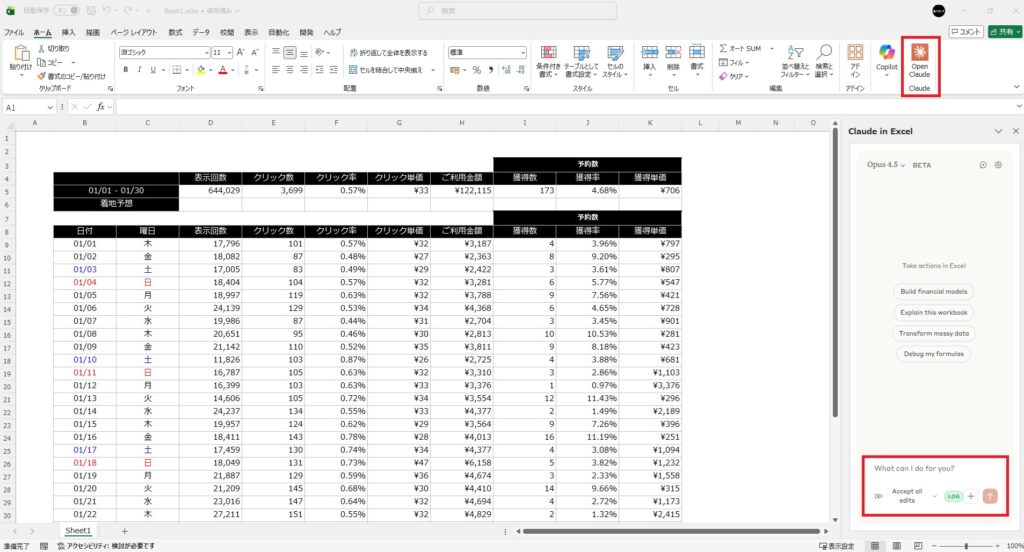Viewport: 1024px width, 552px height.
Task: Open the font name dropdown
Action: pos(163,52)
